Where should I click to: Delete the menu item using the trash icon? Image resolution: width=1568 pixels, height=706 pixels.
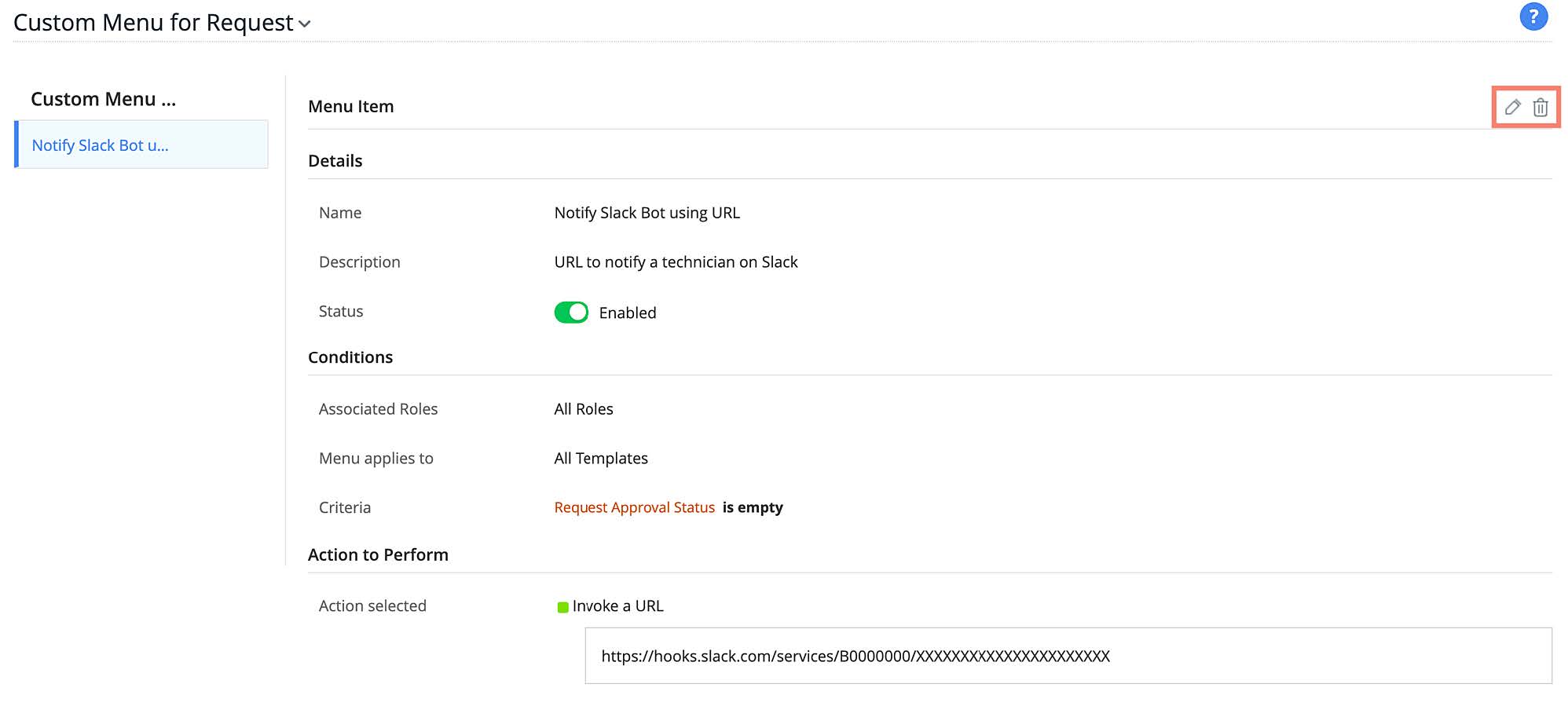pyautogui.click(x=1541, y=107)
